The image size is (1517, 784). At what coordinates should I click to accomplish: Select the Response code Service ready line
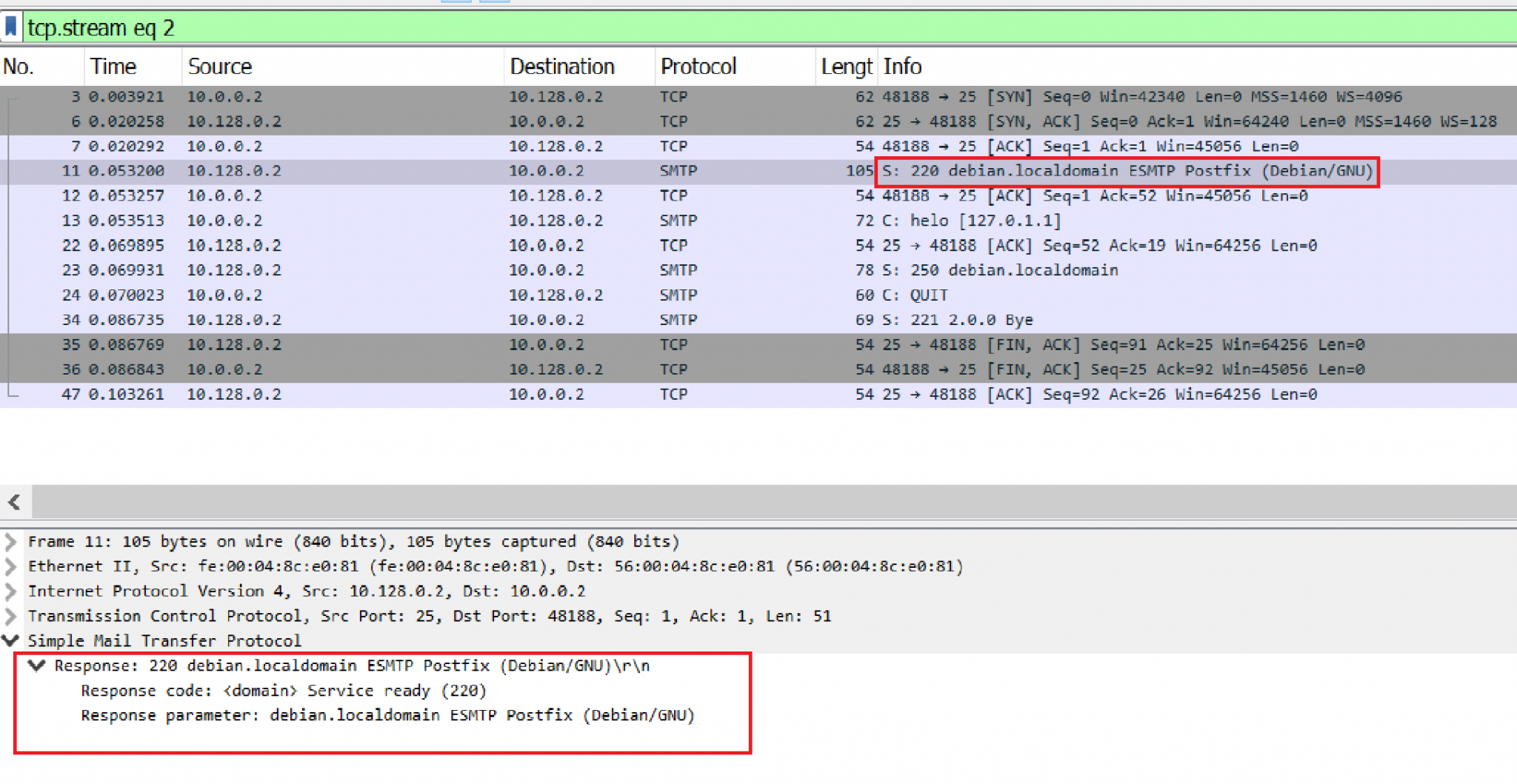coord(284,690)
